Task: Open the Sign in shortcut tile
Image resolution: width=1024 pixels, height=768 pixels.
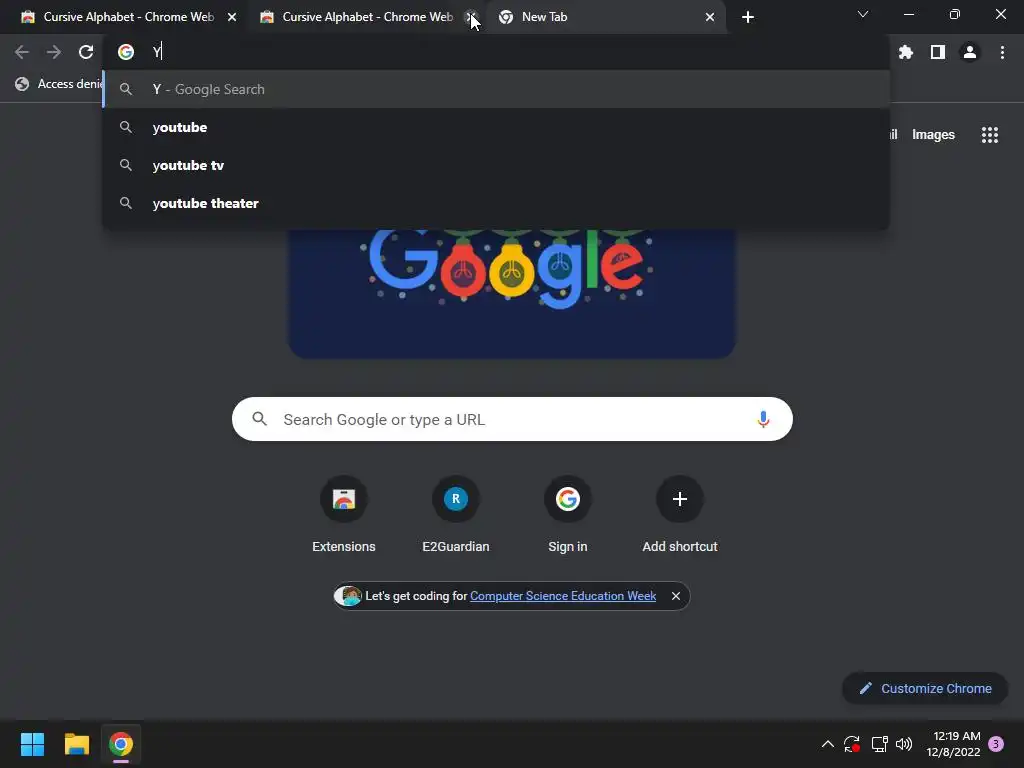Action: tap(568, 516)
